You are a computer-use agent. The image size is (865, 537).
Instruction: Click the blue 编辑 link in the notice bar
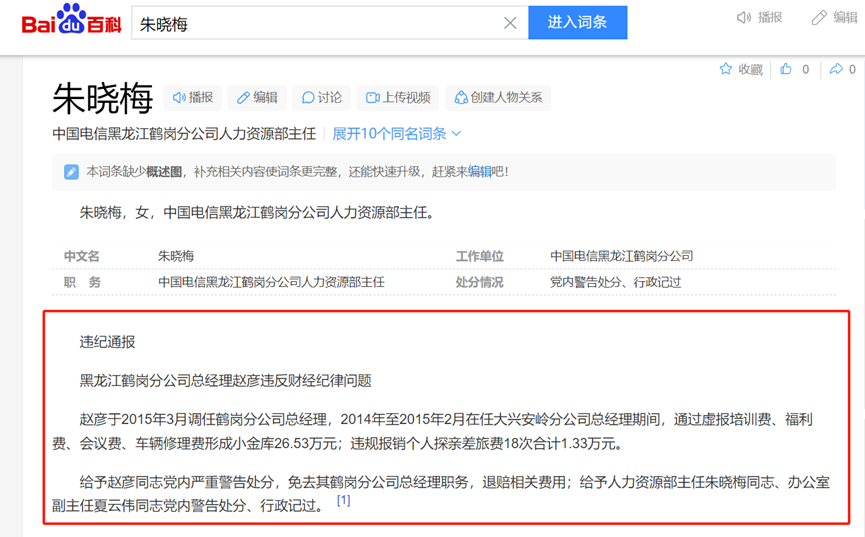click(479, 172)
